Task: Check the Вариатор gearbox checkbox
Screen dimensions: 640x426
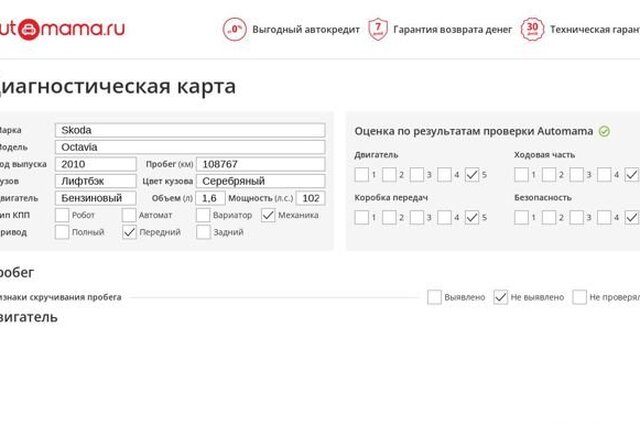Action: (x=203, y=215)
